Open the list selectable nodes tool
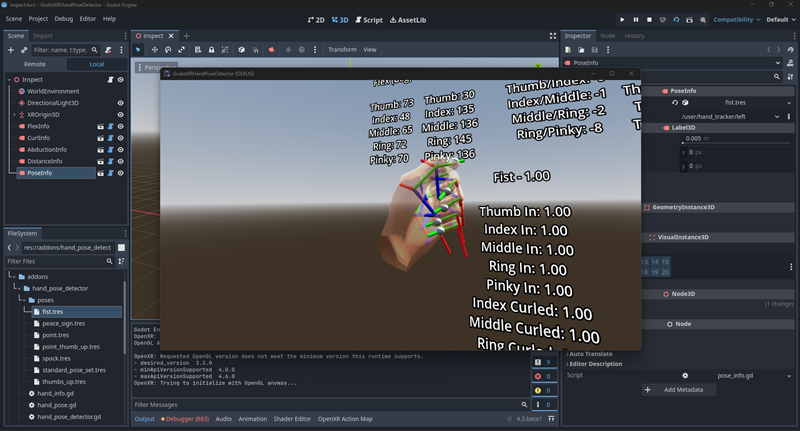This screenshot has width=800, height=431. [x=197, y=49]
